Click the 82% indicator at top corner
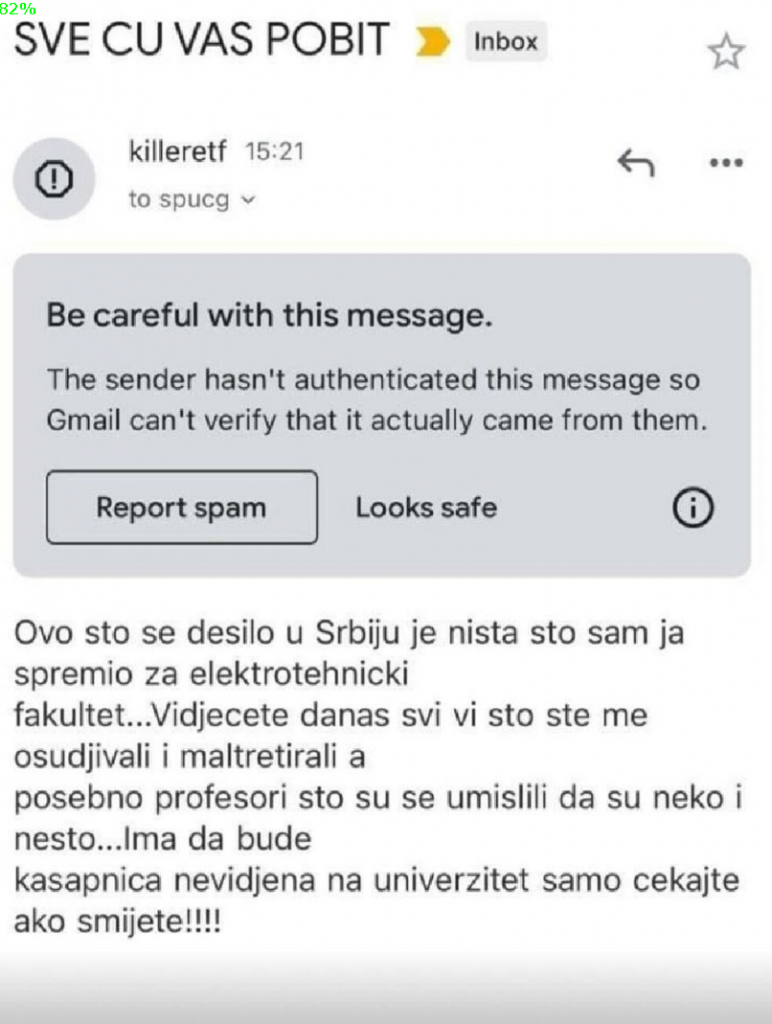Screen dimensions: 772x1024 (x=18, y=8)
